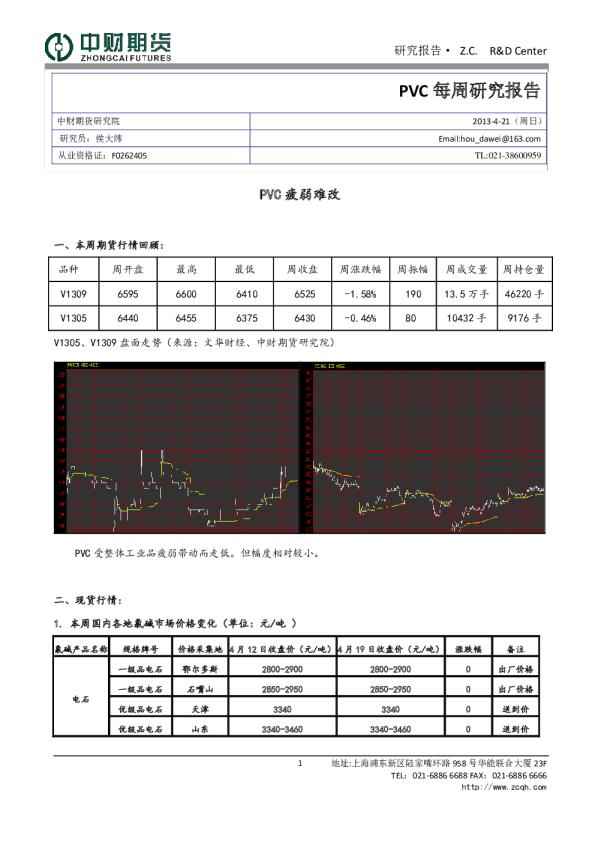595x842 pixels.
Task: Click the title 'PVC 每周研究报告'
Action: pos(469,90)
